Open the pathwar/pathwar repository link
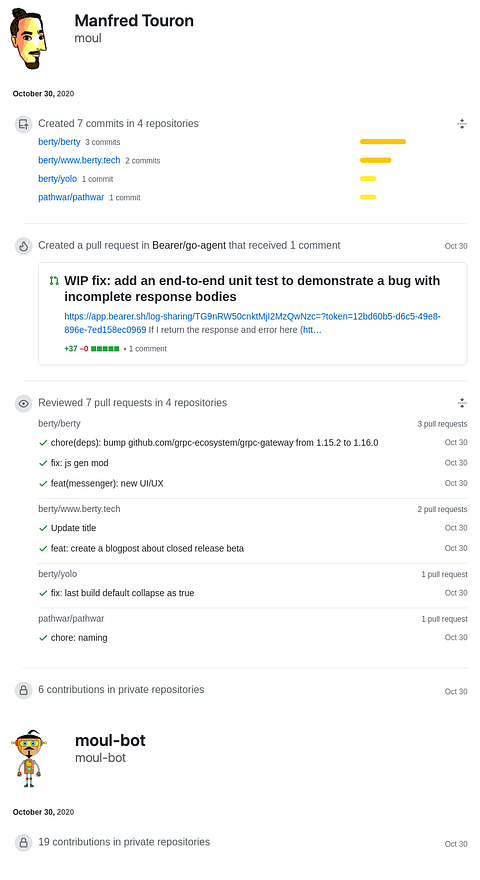The width and height of the screenshot is (480, 880). [x=71, y=198]
